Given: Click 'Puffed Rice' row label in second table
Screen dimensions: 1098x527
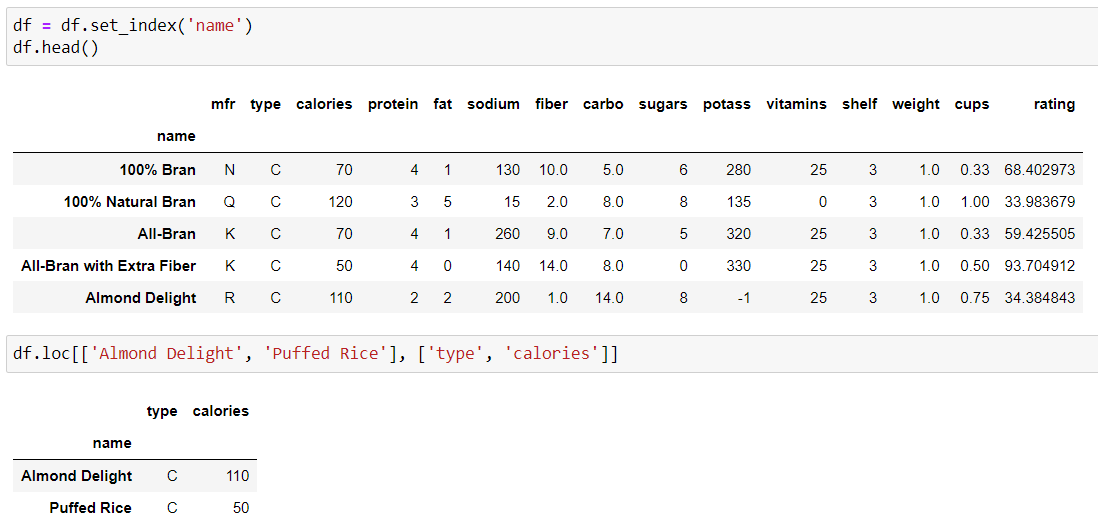Looking at the screenshot, I should pyautogui.click(x=90, y=508).
